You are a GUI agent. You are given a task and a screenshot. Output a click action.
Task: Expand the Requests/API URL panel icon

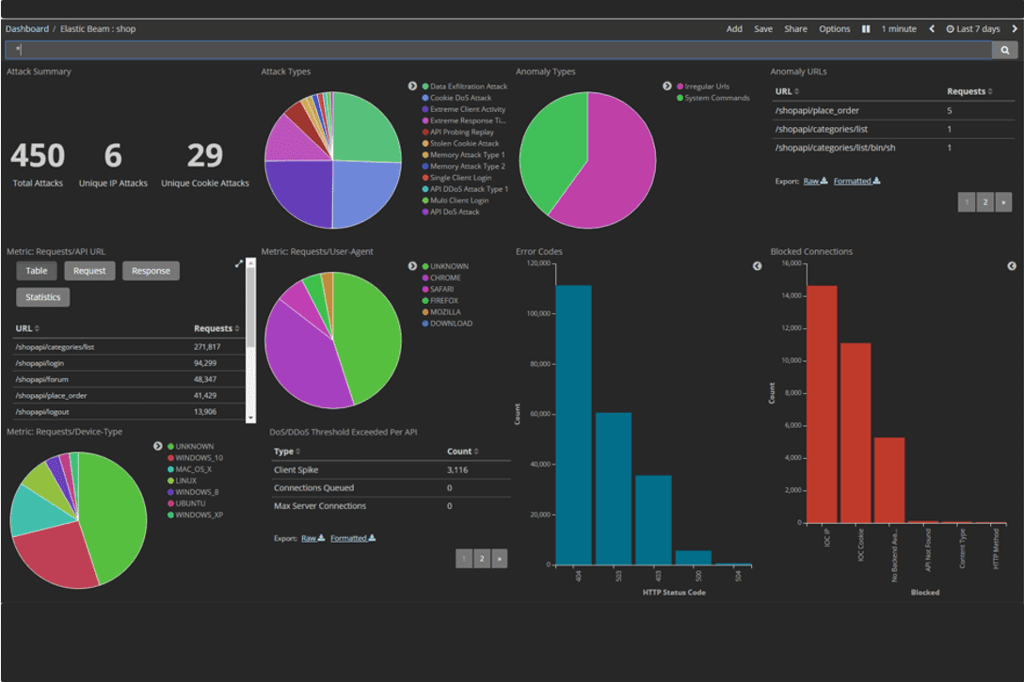click(x=239, y=263)
